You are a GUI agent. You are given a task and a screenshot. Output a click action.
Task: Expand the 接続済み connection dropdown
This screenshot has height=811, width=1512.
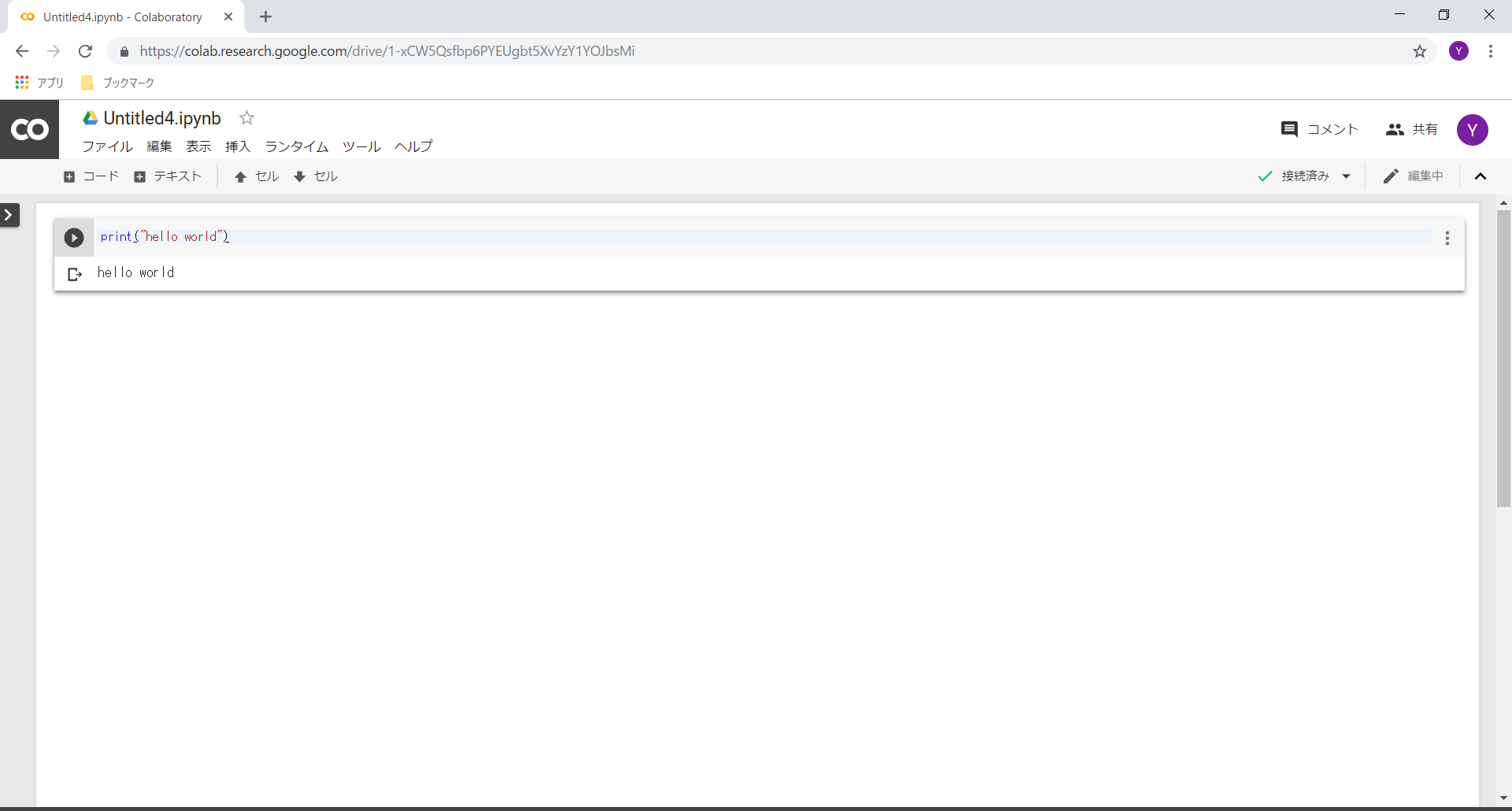click(x=1347, y=176)
